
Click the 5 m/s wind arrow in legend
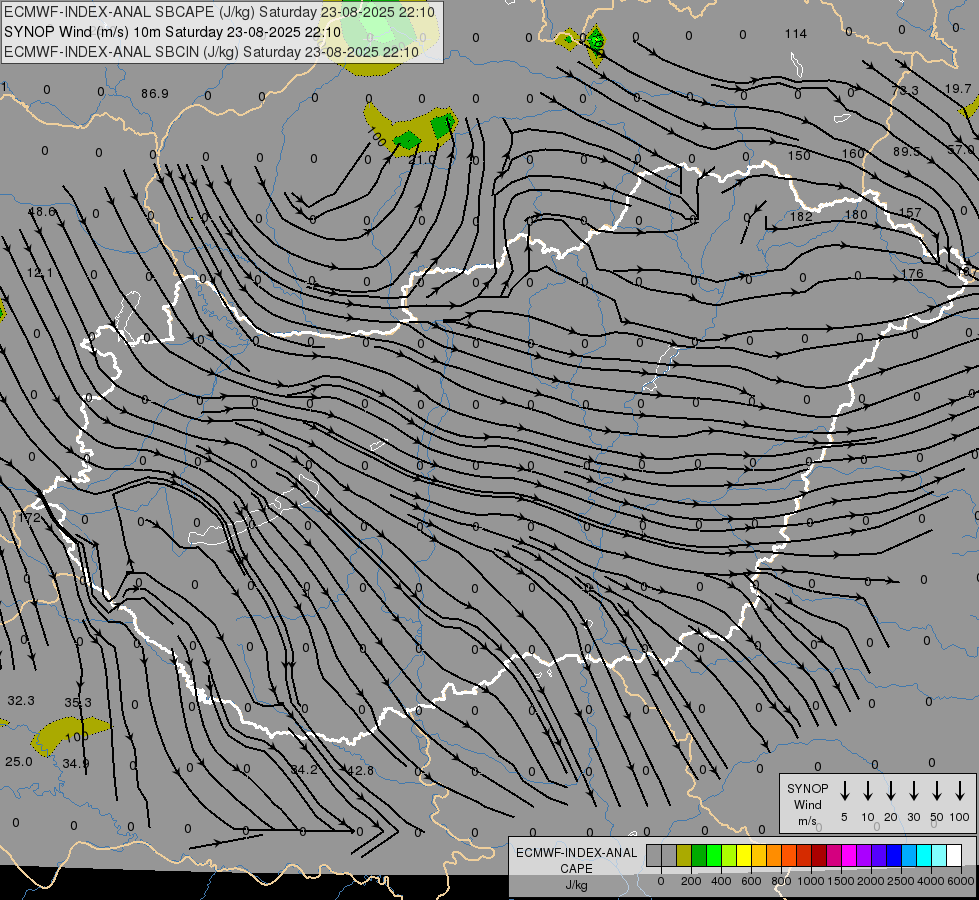844,791
